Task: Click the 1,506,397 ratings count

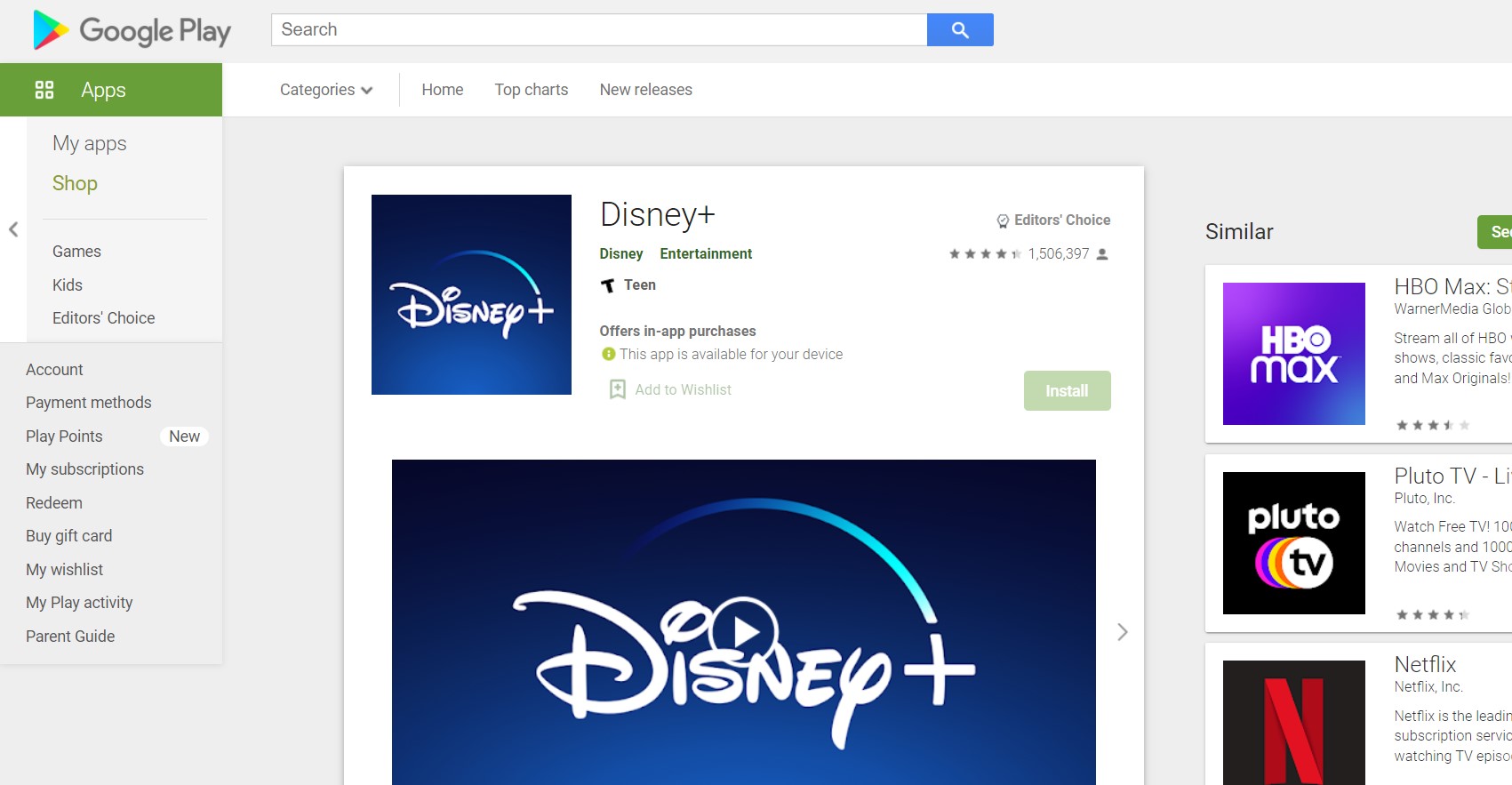Action: 1059,254
